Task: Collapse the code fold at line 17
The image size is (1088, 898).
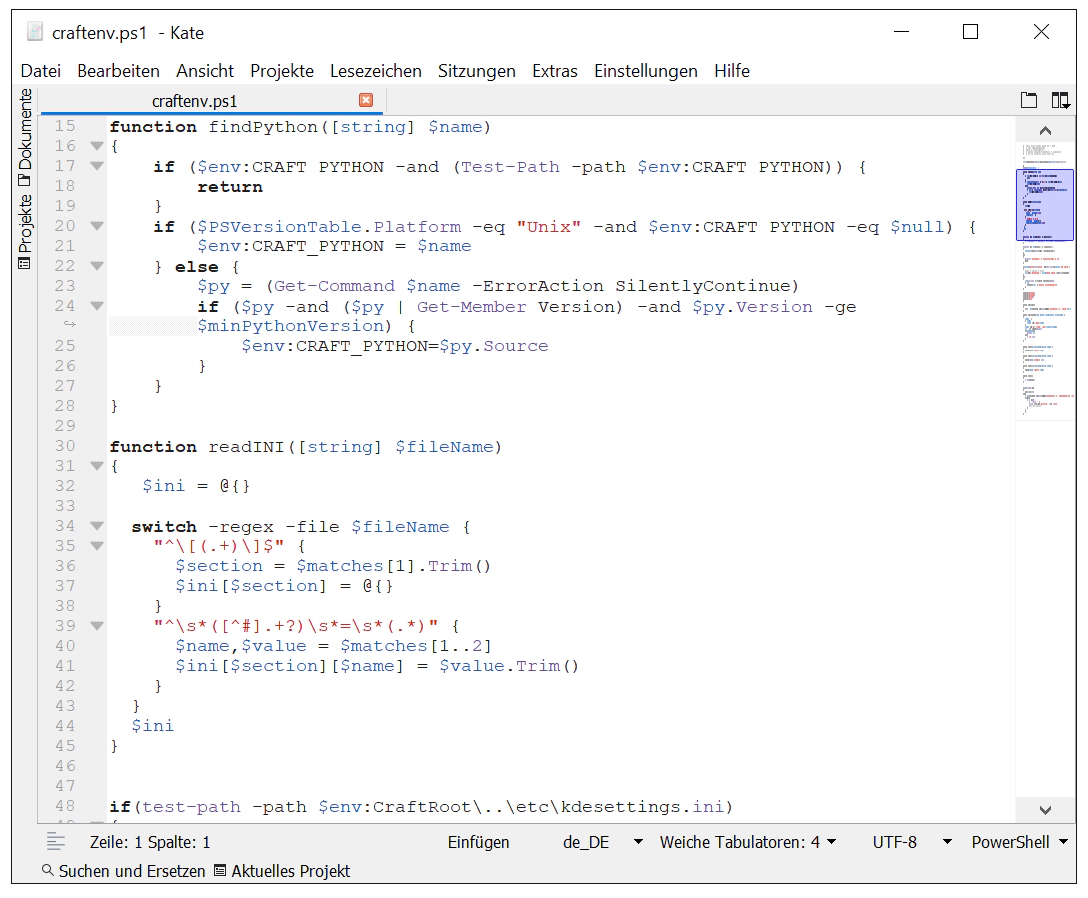Action: [x=97, y=166]
